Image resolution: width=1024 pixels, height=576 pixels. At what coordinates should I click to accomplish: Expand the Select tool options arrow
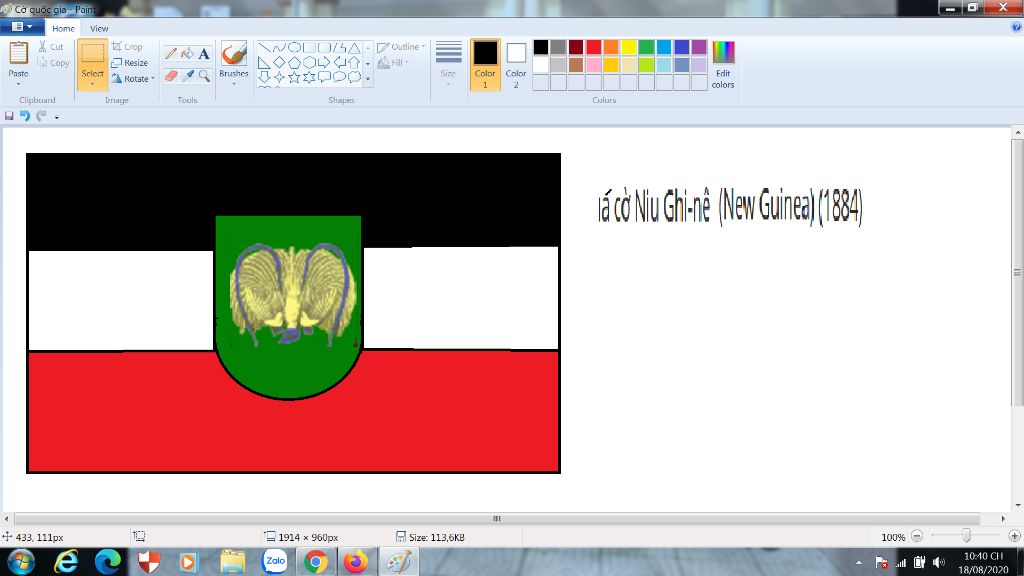pos(92,84)
